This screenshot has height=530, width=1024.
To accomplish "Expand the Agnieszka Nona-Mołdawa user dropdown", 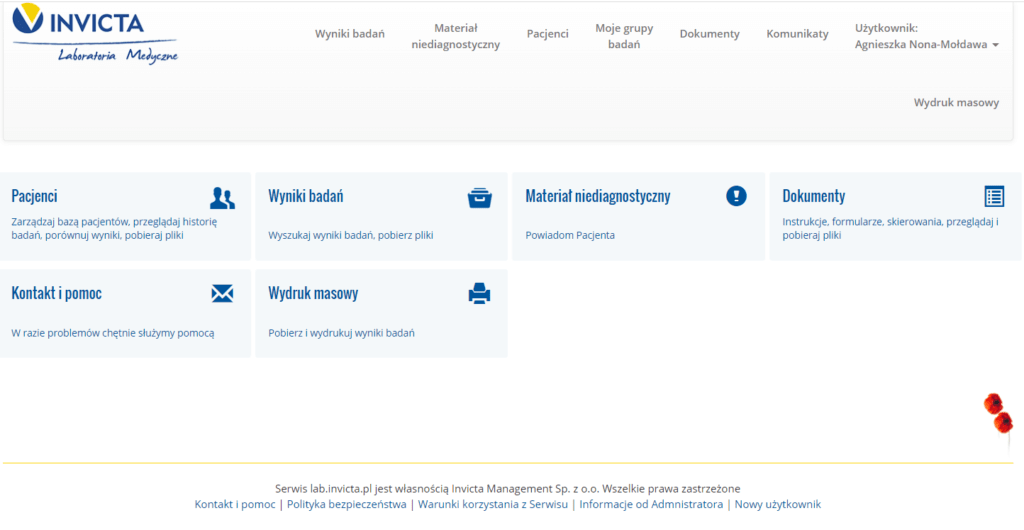I will [x=926, y=45].
